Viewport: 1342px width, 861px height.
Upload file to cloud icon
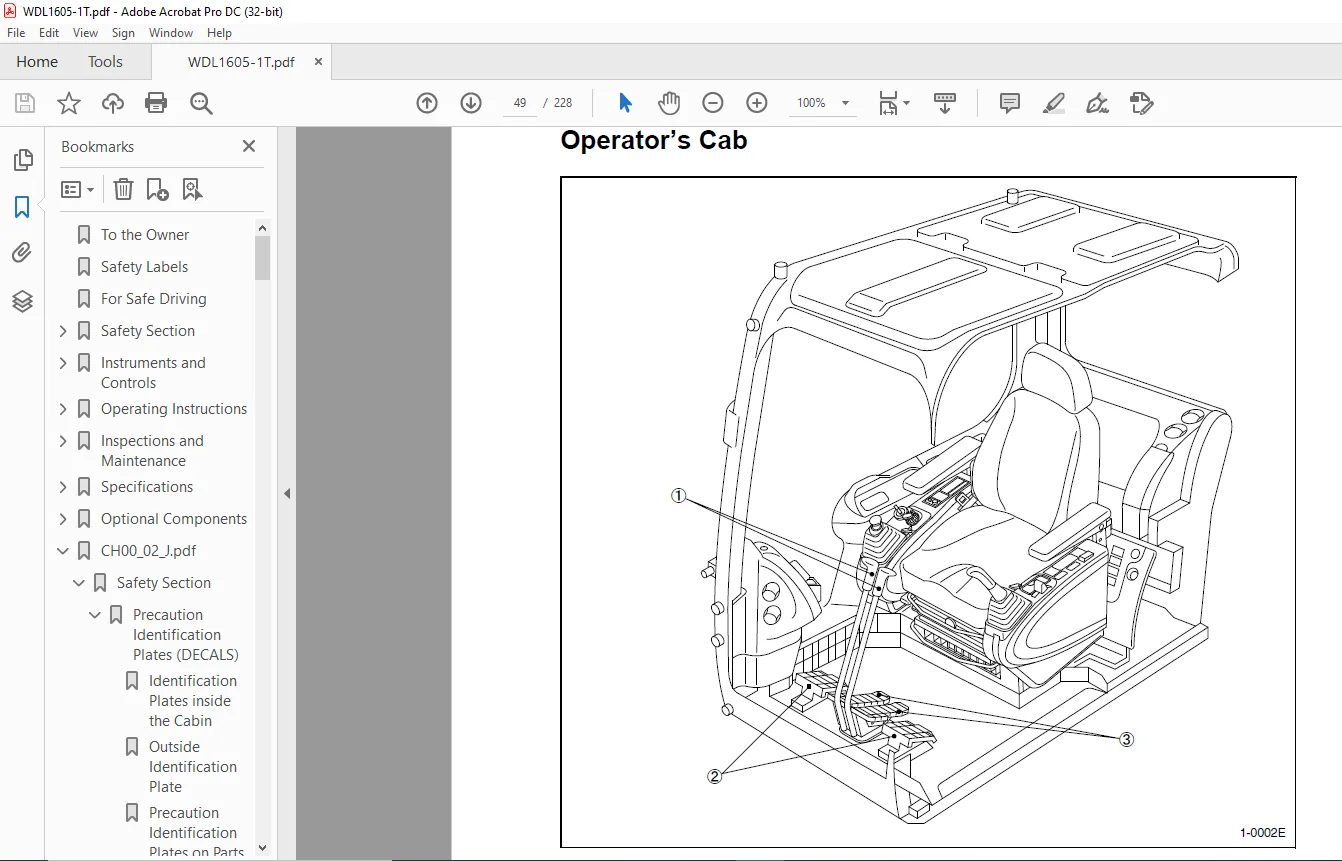pos(113,103)
